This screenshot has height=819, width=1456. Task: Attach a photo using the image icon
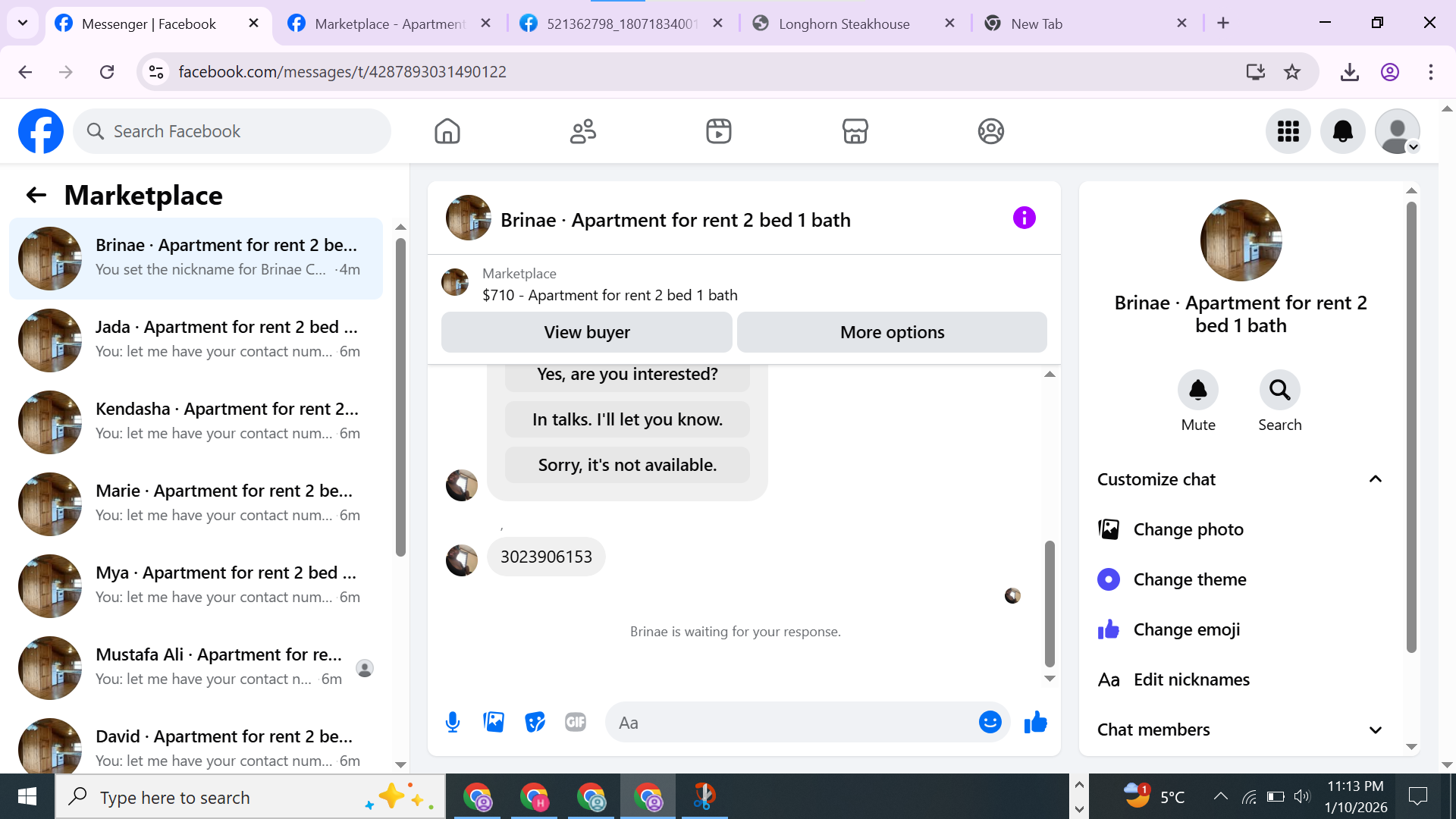[x=494, y=722]
